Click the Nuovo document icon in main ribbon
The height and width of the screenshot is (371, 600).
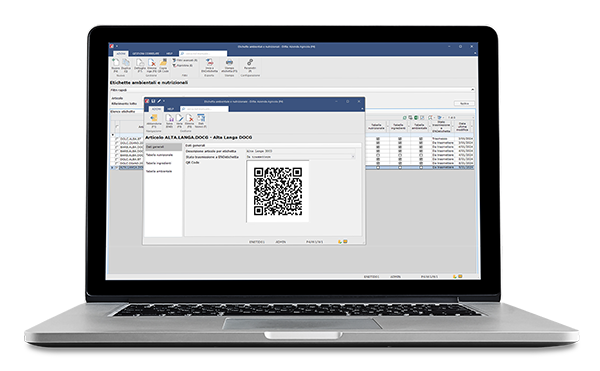116,63
